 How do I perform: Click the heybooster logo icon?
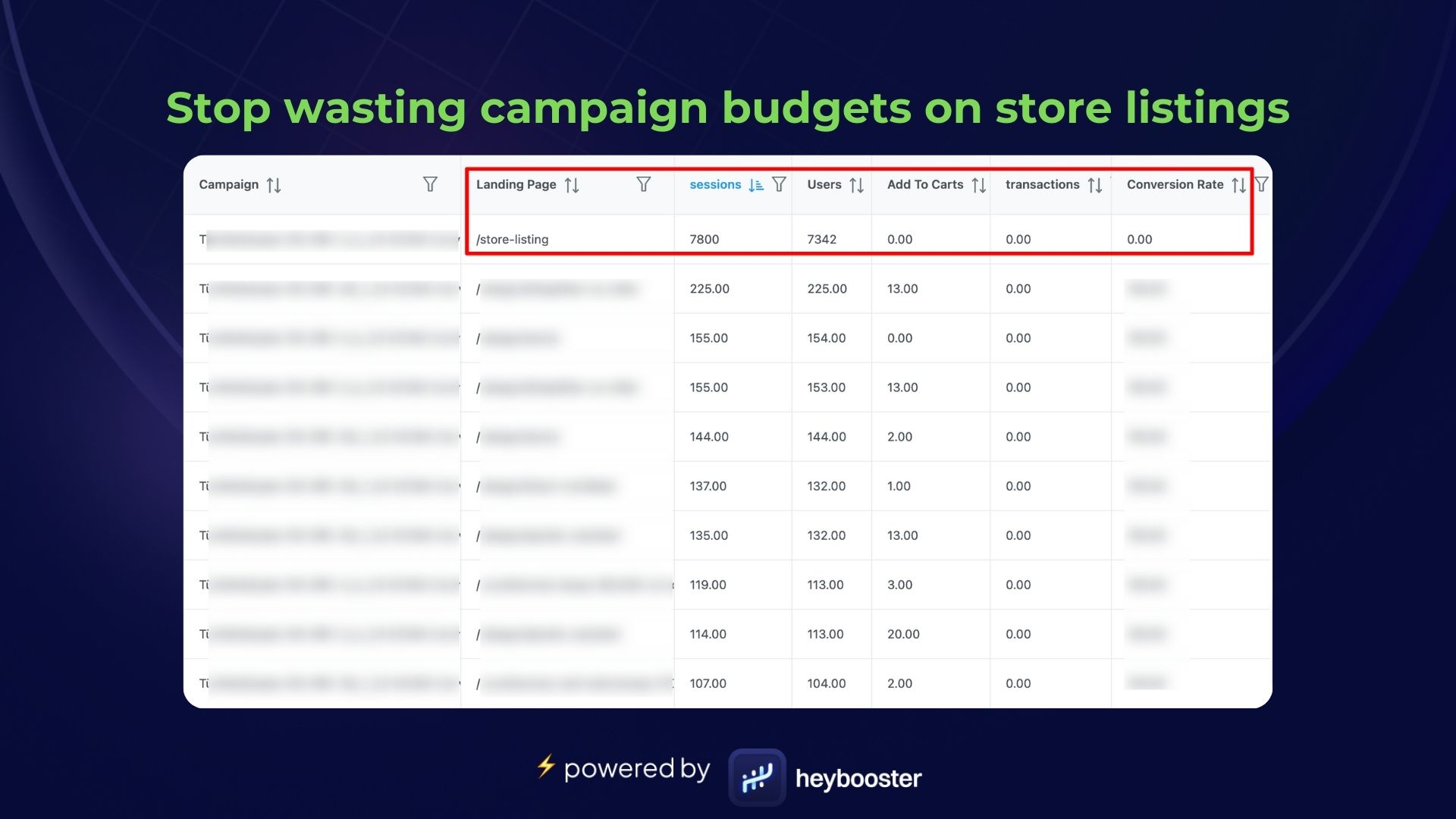point(757,777)
